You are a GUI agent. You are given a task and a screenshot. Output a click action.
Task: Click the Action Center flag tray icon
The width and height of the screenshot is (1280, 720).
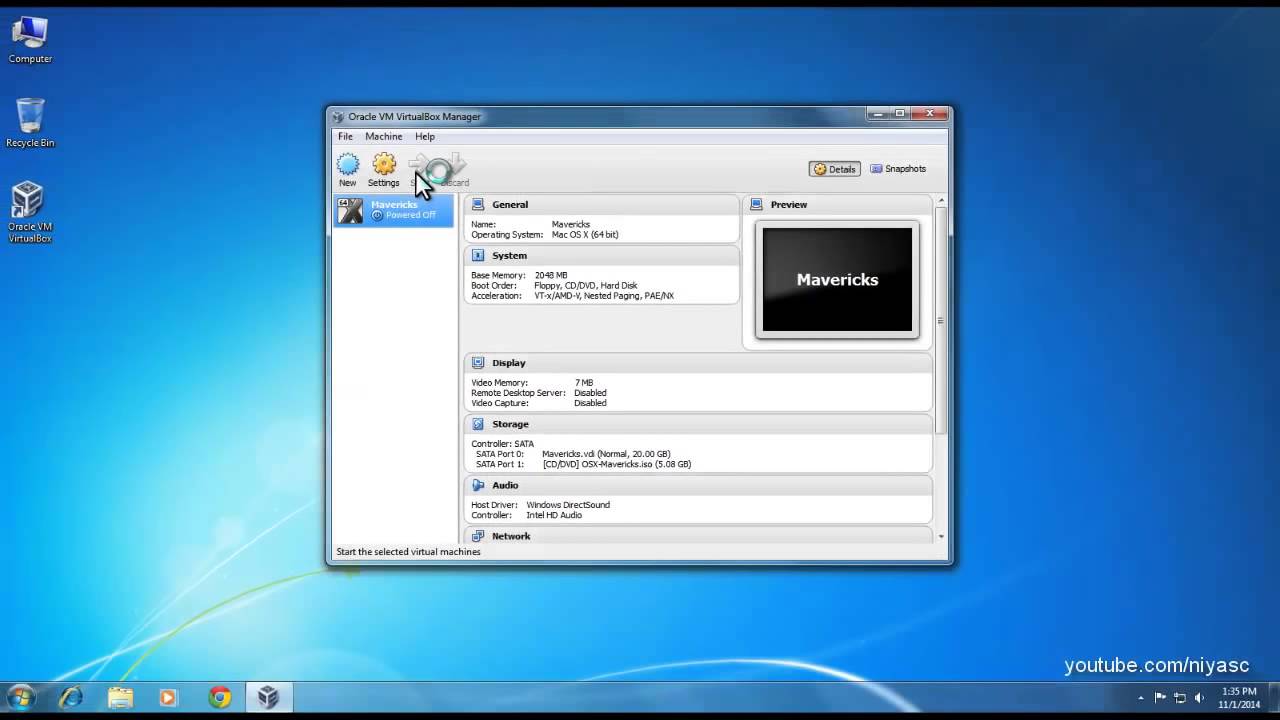[1161, 698]
